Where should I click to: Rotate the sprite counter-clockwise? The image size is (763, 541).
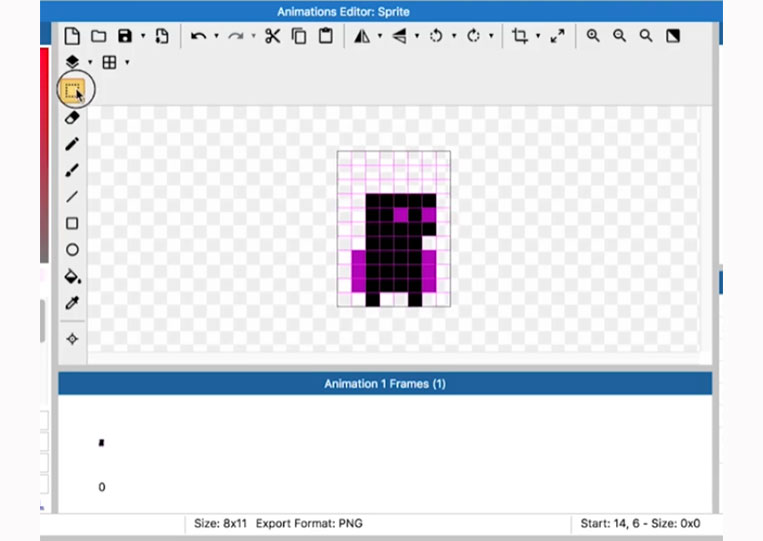coord(436,36)
